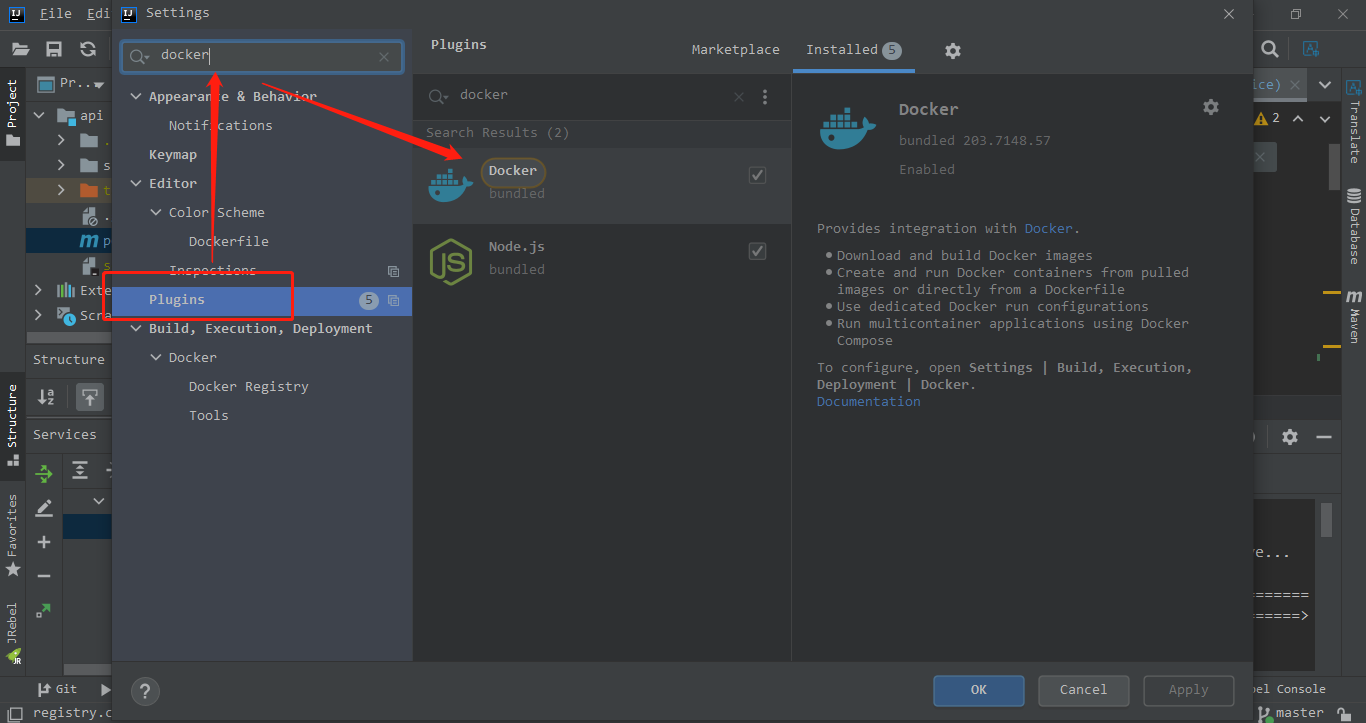Image resolution: width=1366 pixels, height=723 pixels.
Task: Toggle the sort alphabetically icon in Structure panel
Action: (45, 396)
